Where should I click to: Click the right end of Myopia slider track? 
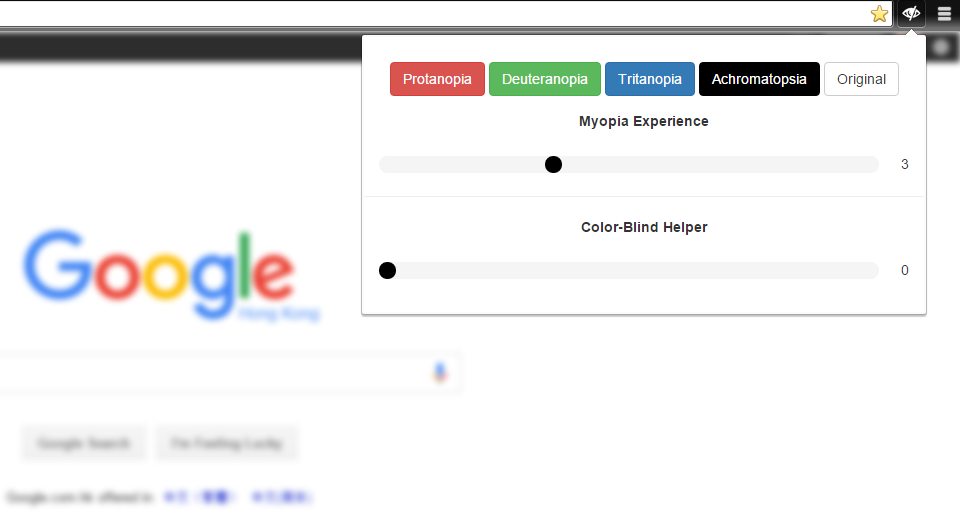[872, 165]
